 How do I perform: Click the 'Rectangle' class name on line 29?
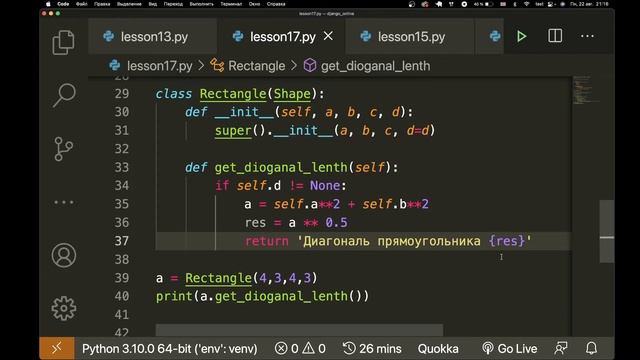[x=233, y=94]
